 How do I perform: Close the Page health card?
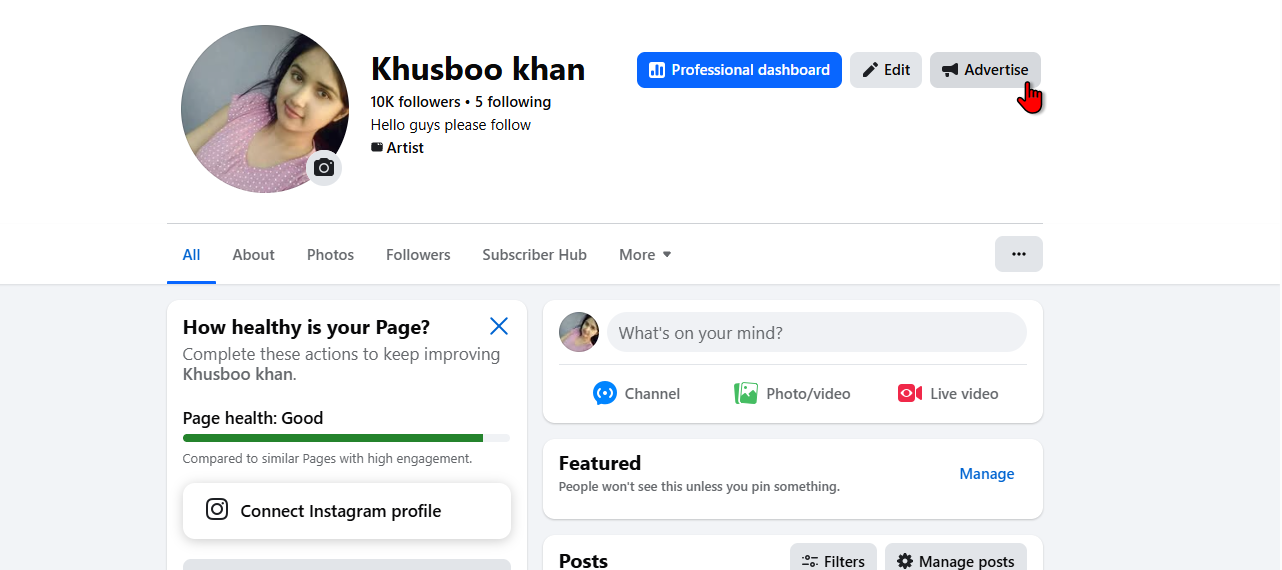(x=499, y=326)
